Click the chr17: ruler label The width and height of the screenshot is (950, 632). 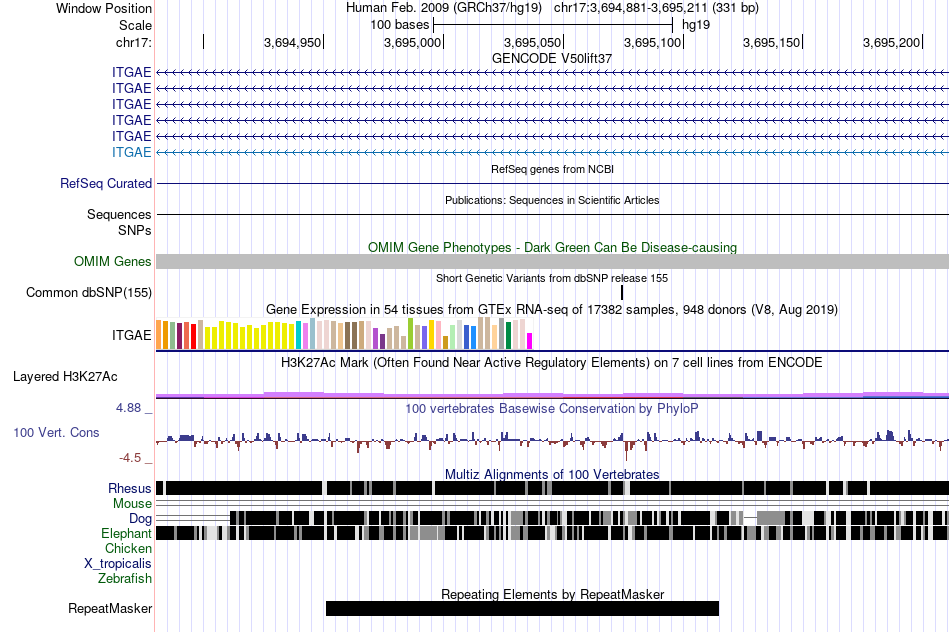(x=133, y=42)
